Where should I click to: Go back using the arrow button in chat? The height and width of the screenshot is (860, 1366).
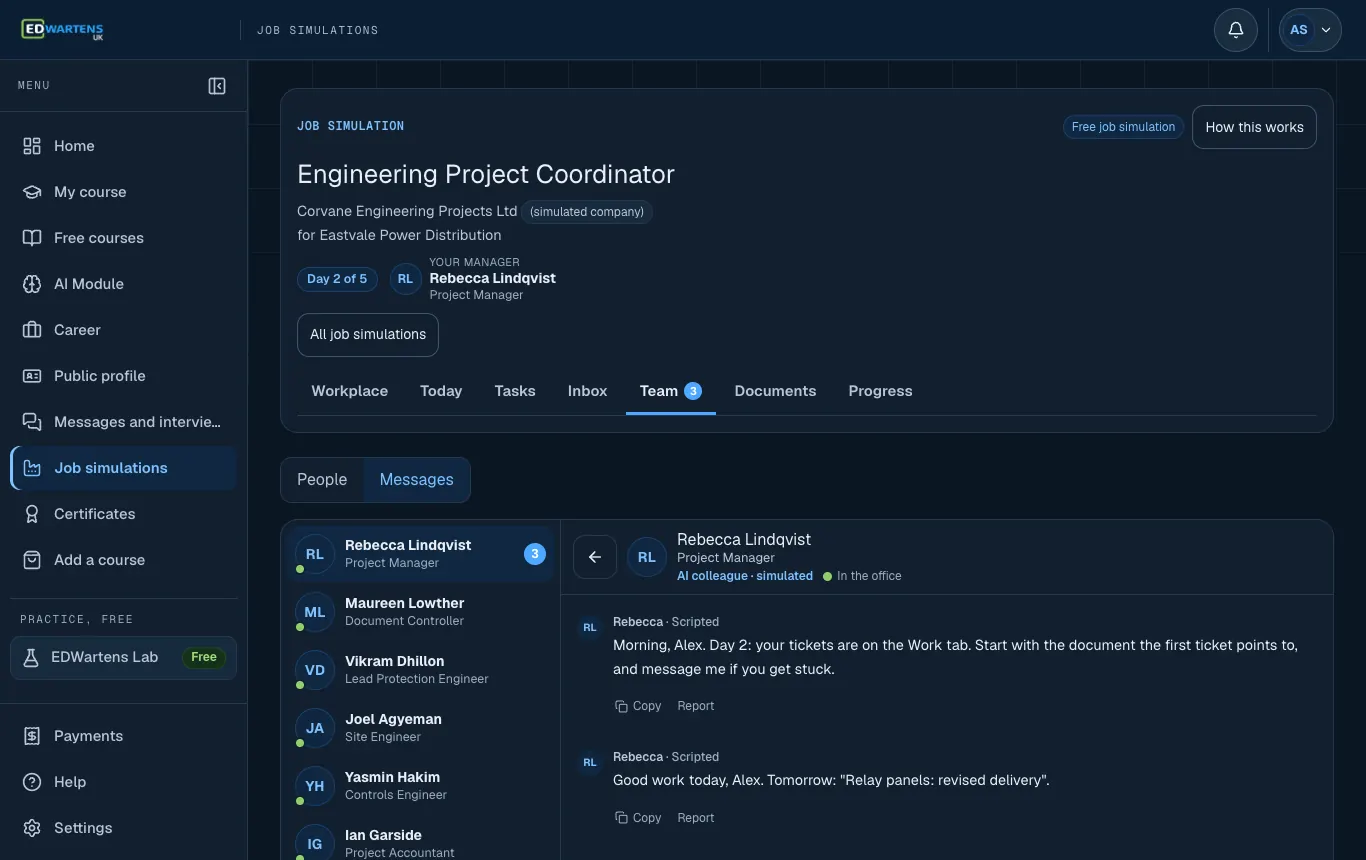(x=595, y=557)
